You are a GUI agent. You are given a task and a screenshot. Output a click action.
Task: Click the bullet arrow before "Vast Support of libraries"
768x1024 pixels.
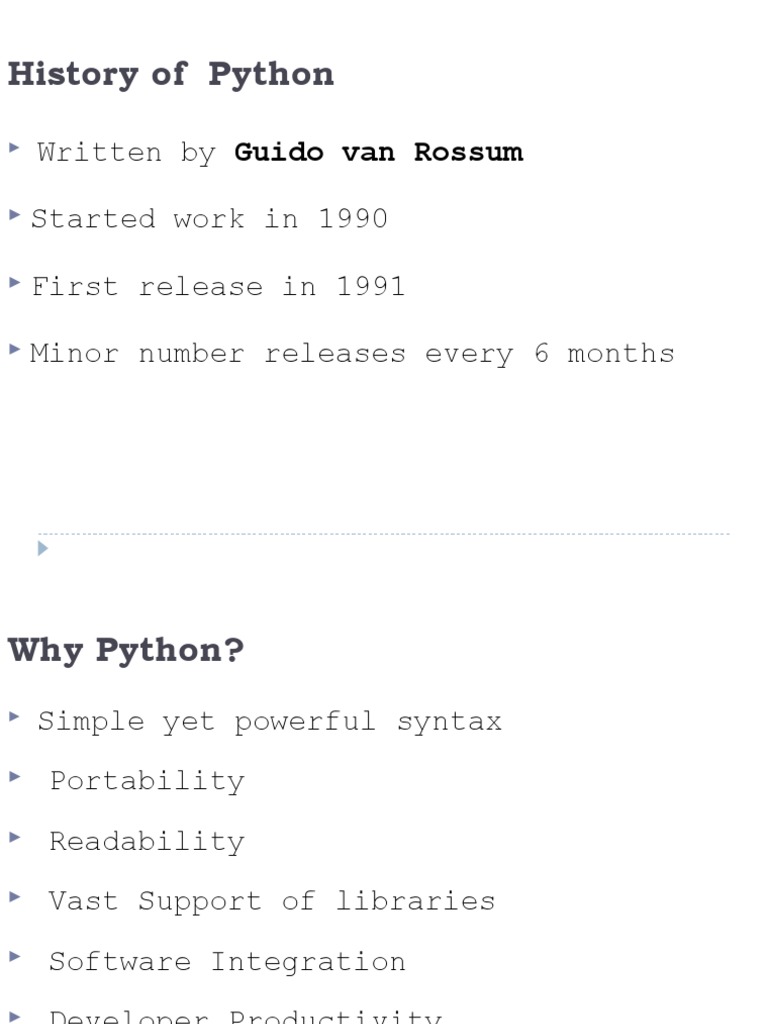(x=14, y=896)
